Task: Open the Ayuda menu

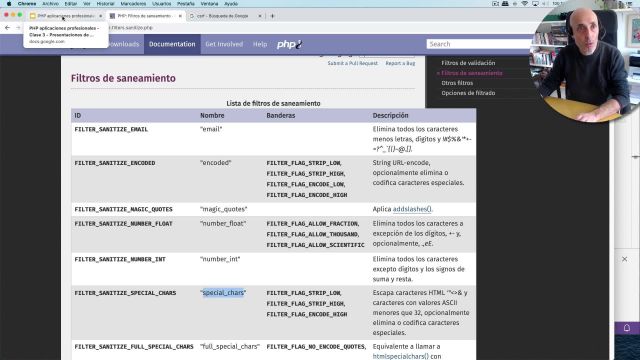Action: click(x=231, y=4)
